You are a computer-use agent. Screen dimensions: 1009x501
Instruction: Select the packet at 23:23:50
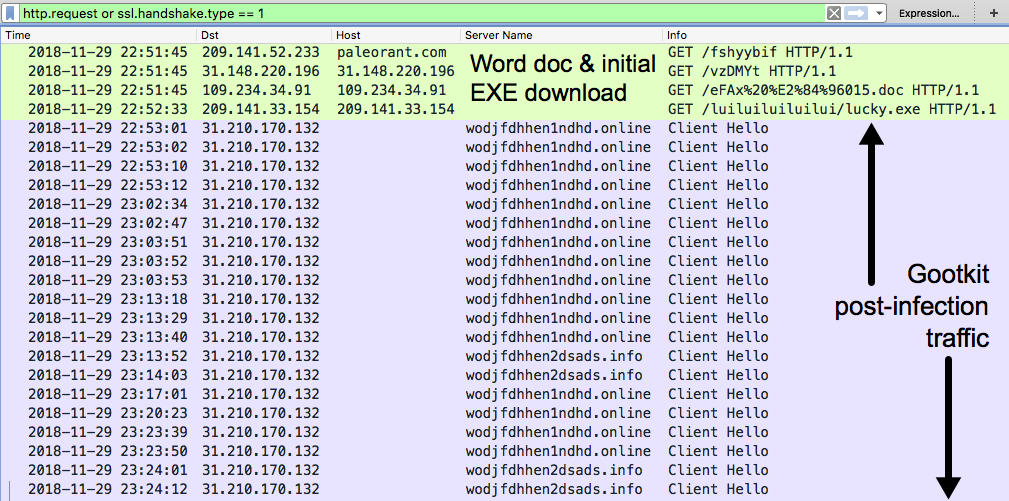coord(504,451)
